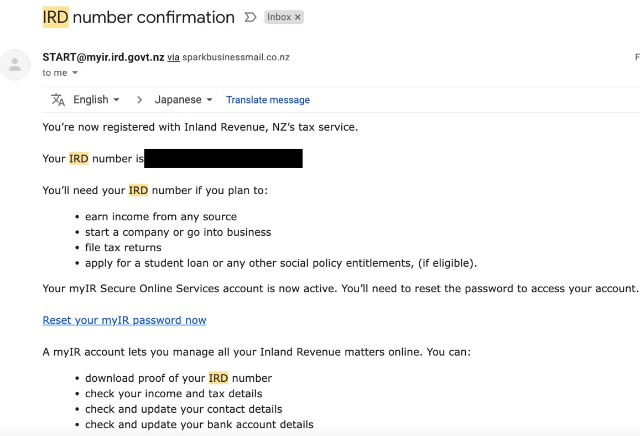Click the "file tax returns" bullet item
The width and height of the screenshot is (640, 436).
[123, 247]
